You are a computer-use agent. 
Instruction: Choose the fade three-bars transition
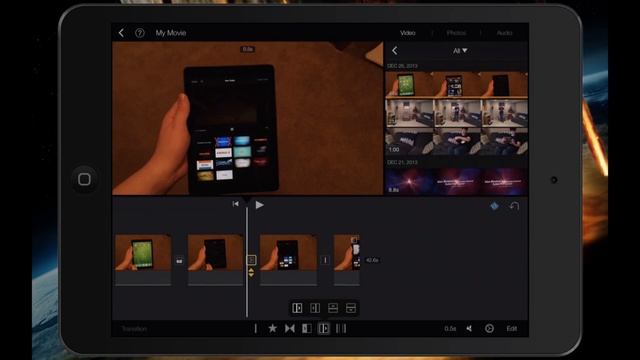point(341,328)
